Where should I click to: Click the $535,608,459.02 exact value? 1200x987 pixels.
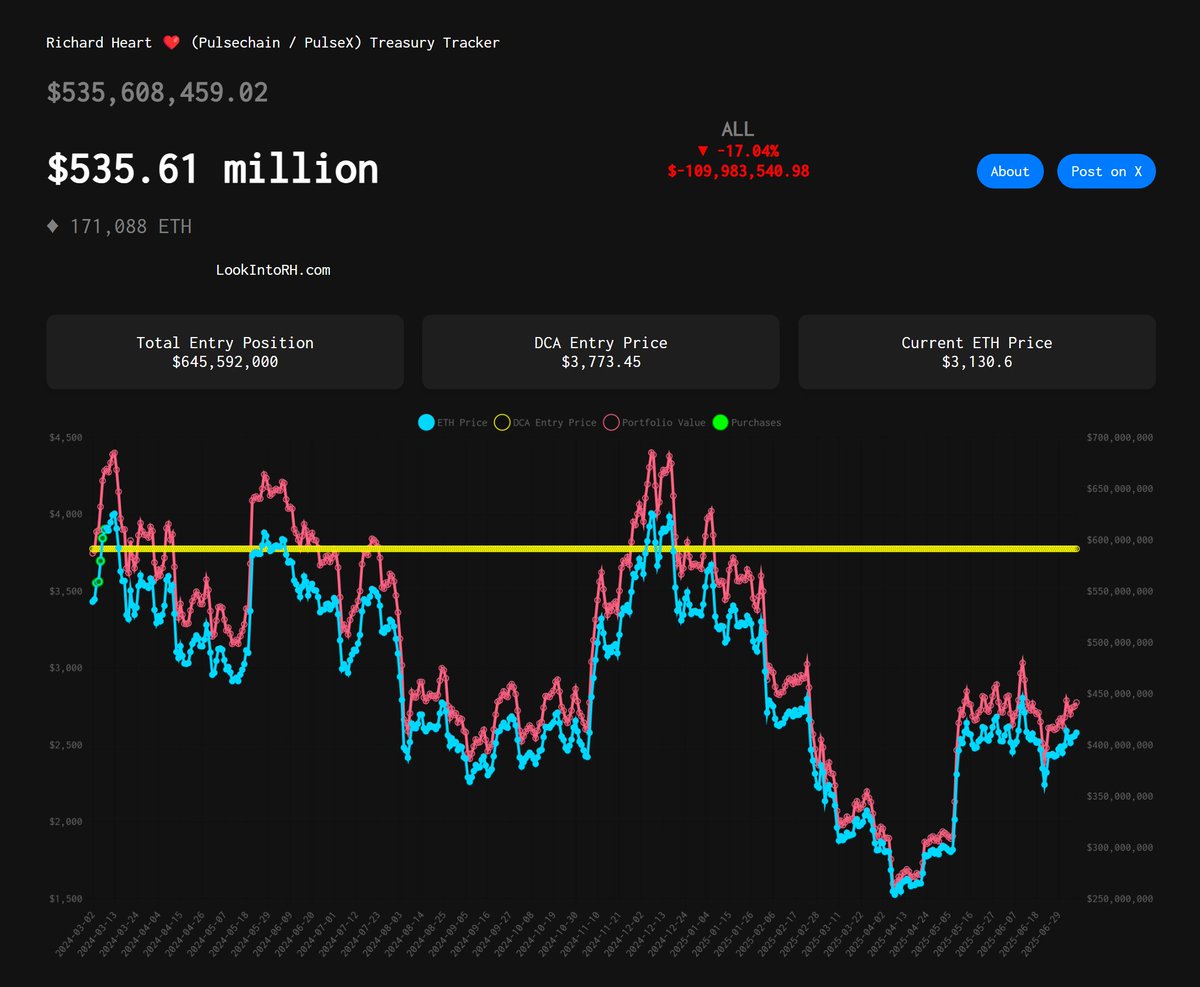[x=157, y=93]
